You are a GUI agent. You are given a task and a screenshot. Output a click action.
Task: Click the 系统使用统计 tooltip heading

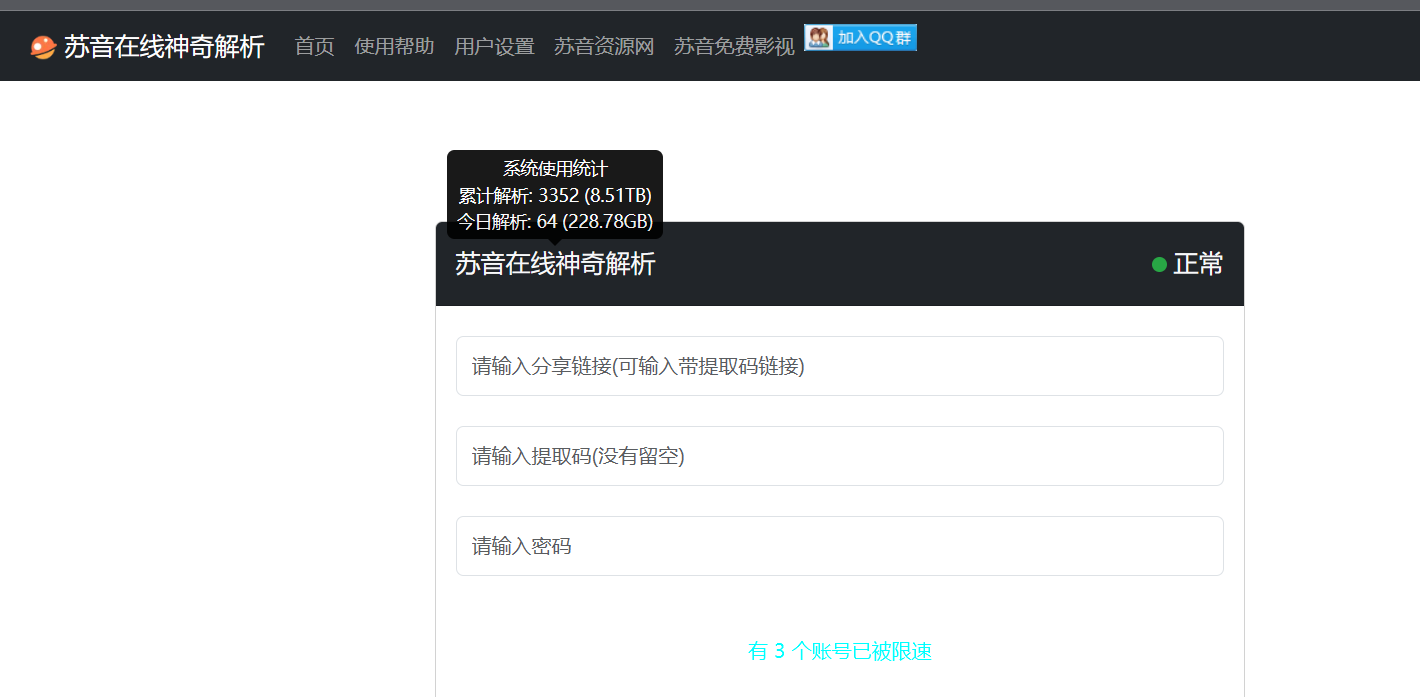click(x=555, y=169)
